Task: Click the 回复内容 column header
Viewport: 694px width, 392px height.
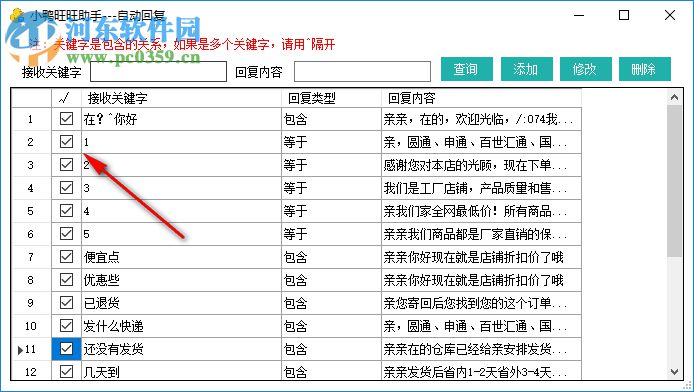Action: tap(481, 98)
